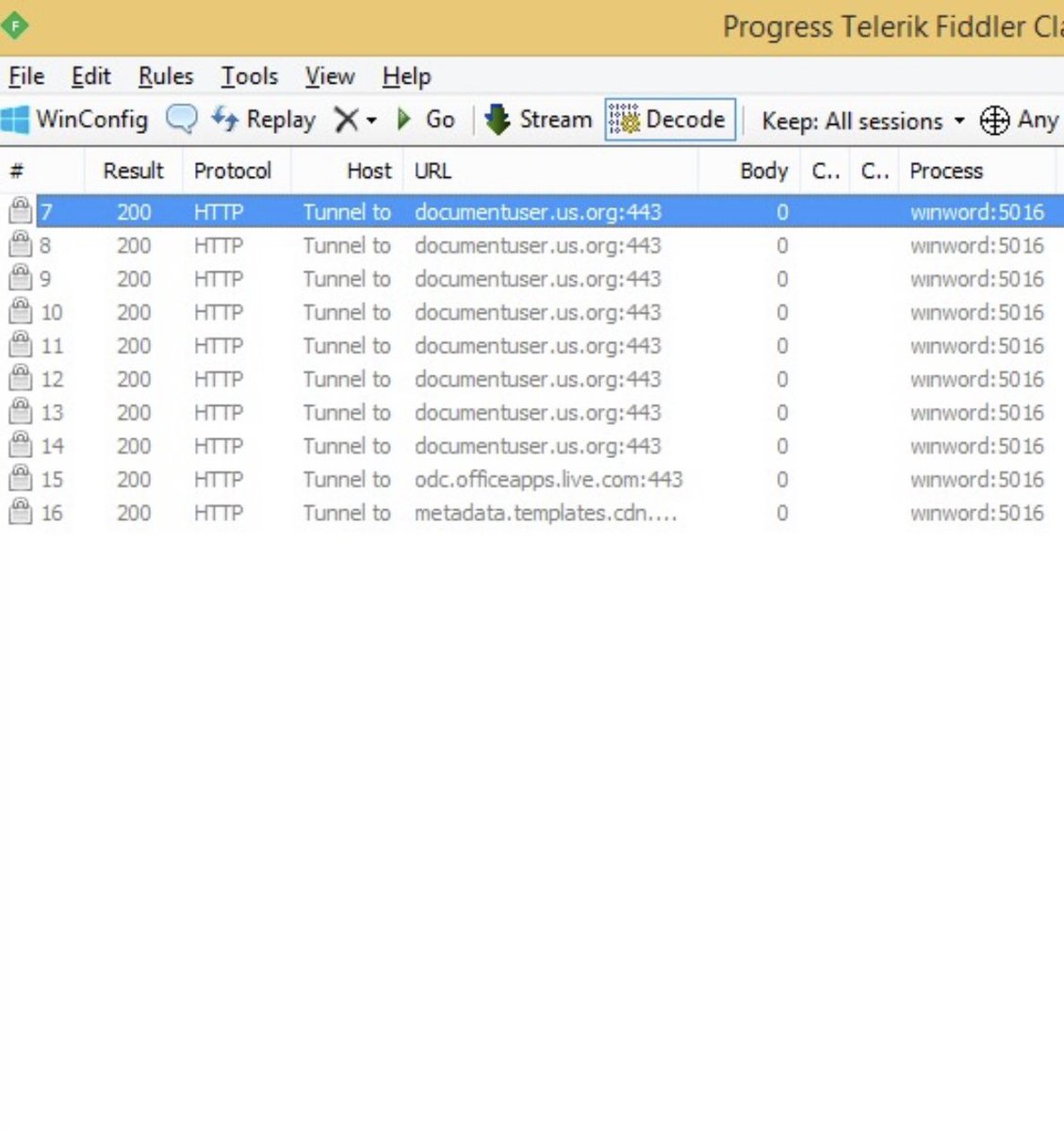Click the lock icon of session 13
1064x1131 pixels.
(19, 412)
